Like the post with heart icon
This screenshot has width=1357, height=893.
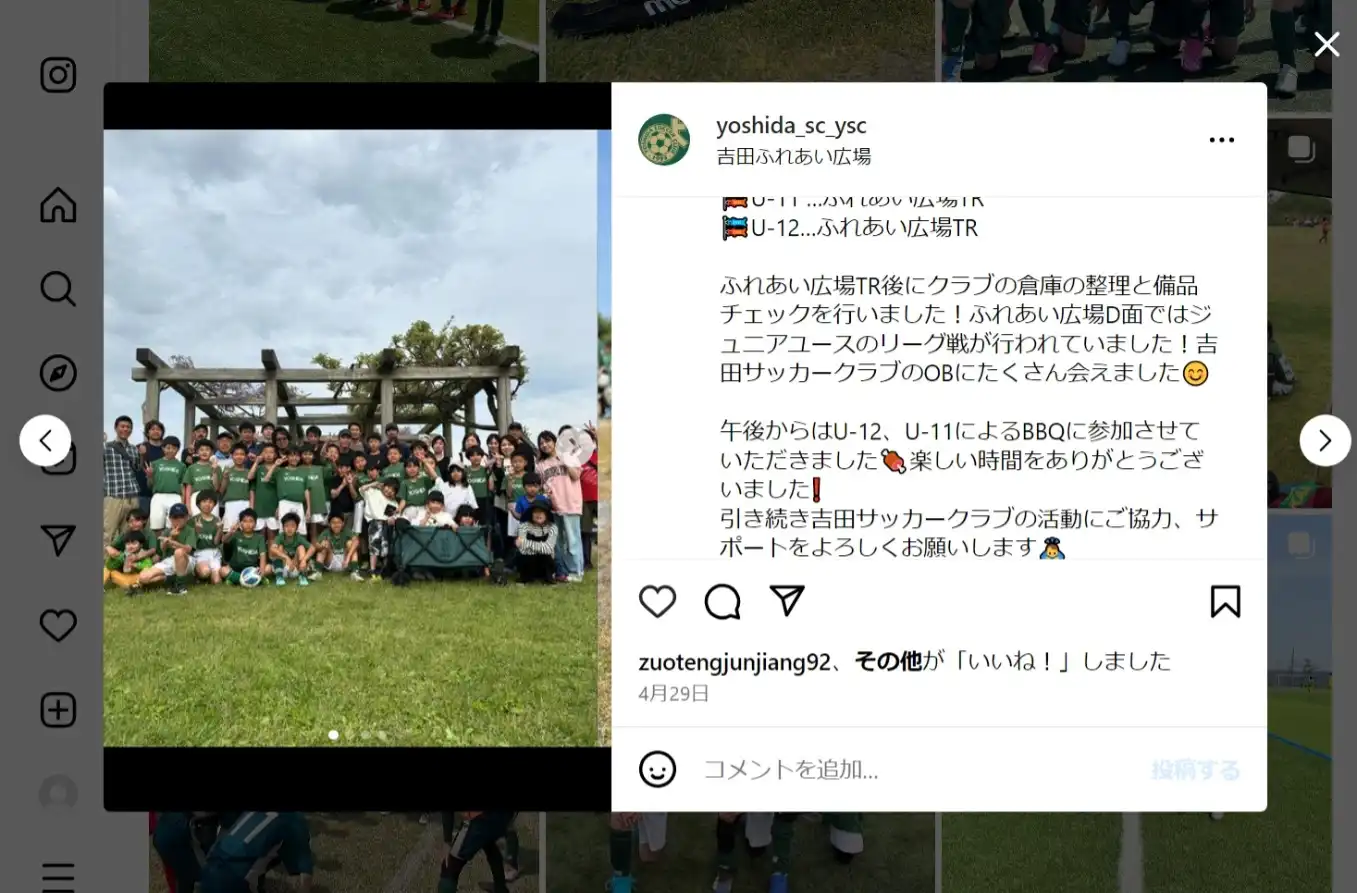coord(657,601)
